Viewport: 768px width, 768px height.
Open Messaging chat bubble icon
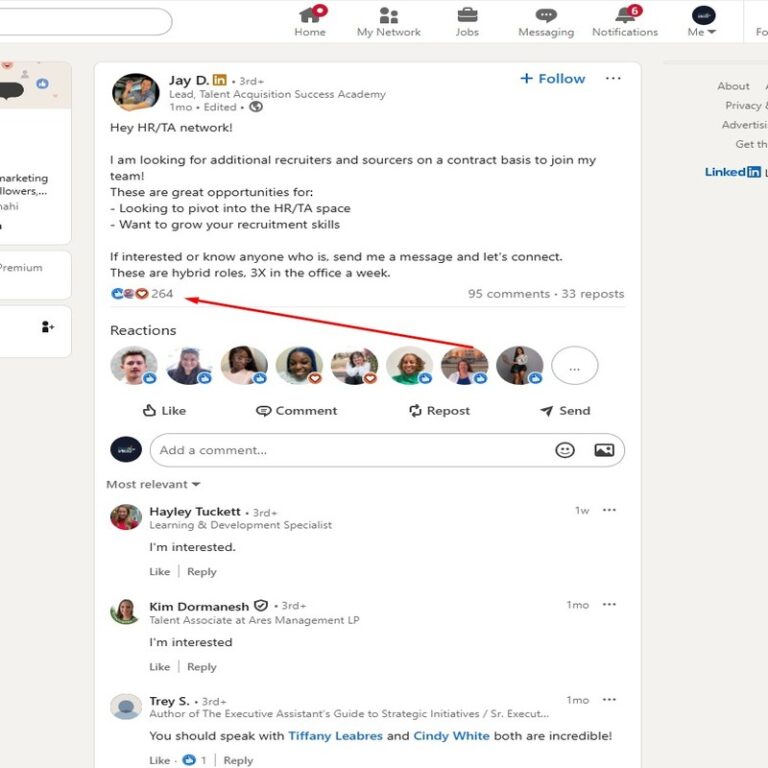pos(546,16)
